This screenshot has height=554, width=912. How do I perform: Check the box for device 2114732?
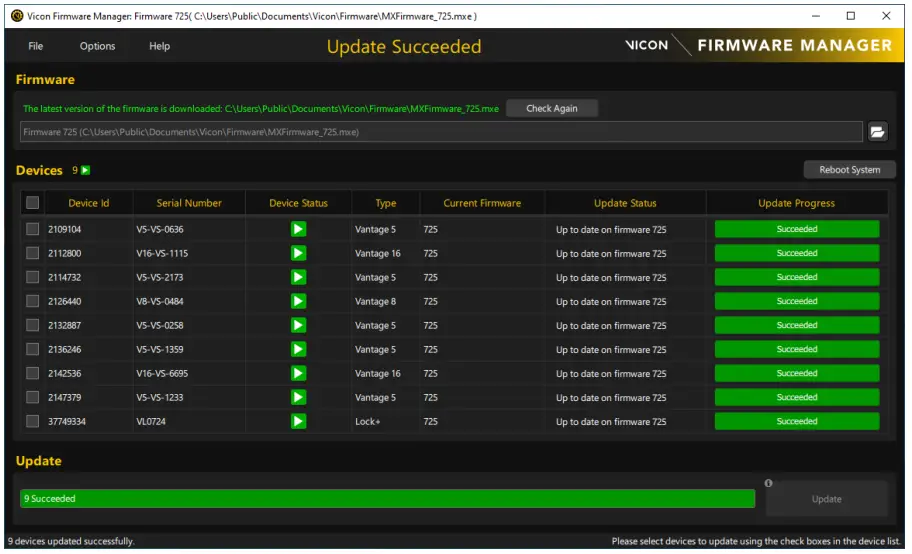(33, 277)
